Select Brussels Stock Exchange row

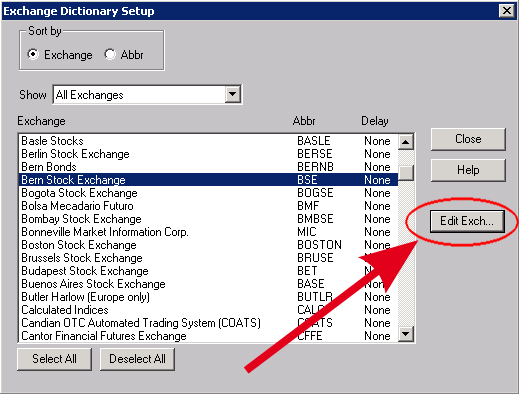tap(209, 258)
